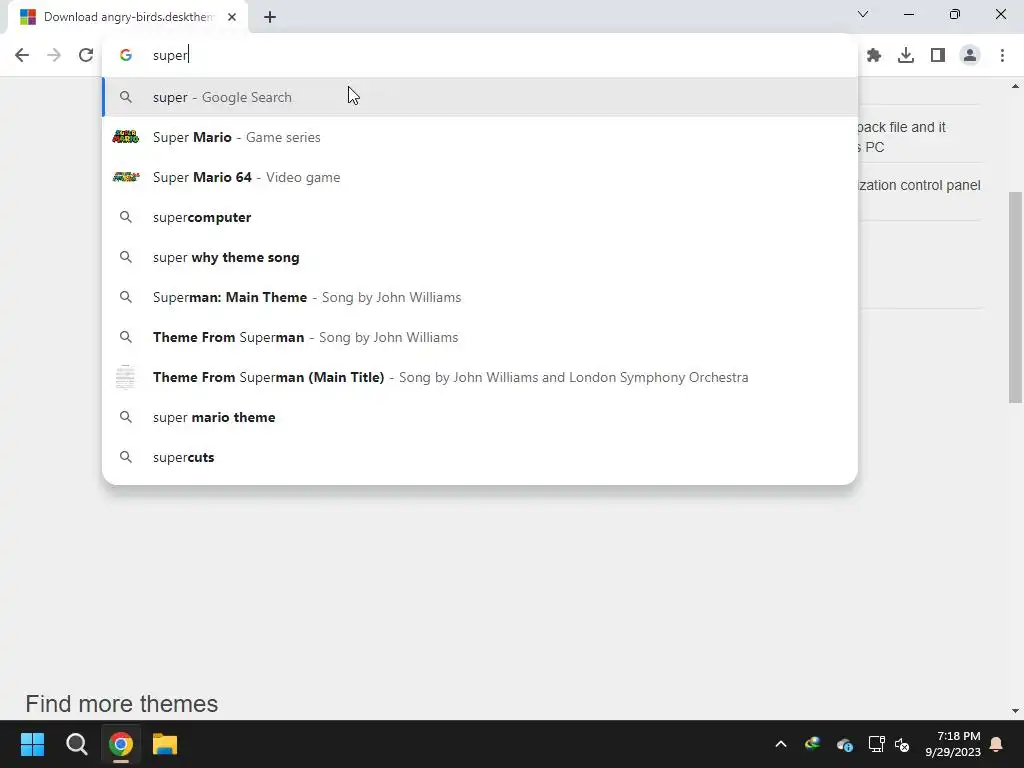Go back using the browser back arrow
Viewport: 1024px width, 768px height.
22,55
